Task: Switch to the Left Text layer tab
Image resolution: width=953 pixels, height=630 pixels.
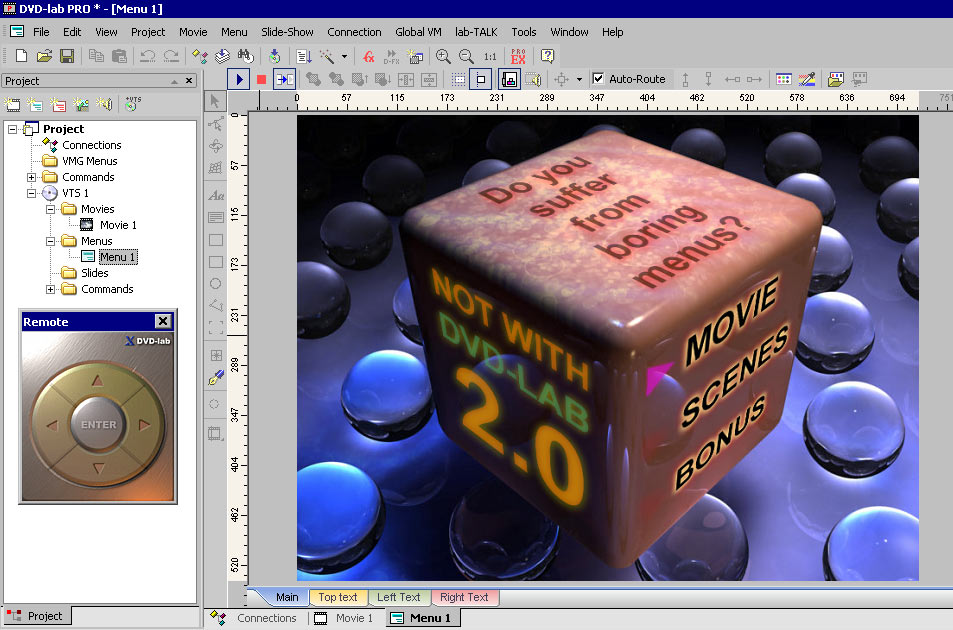Action: (x=399, y=597)
